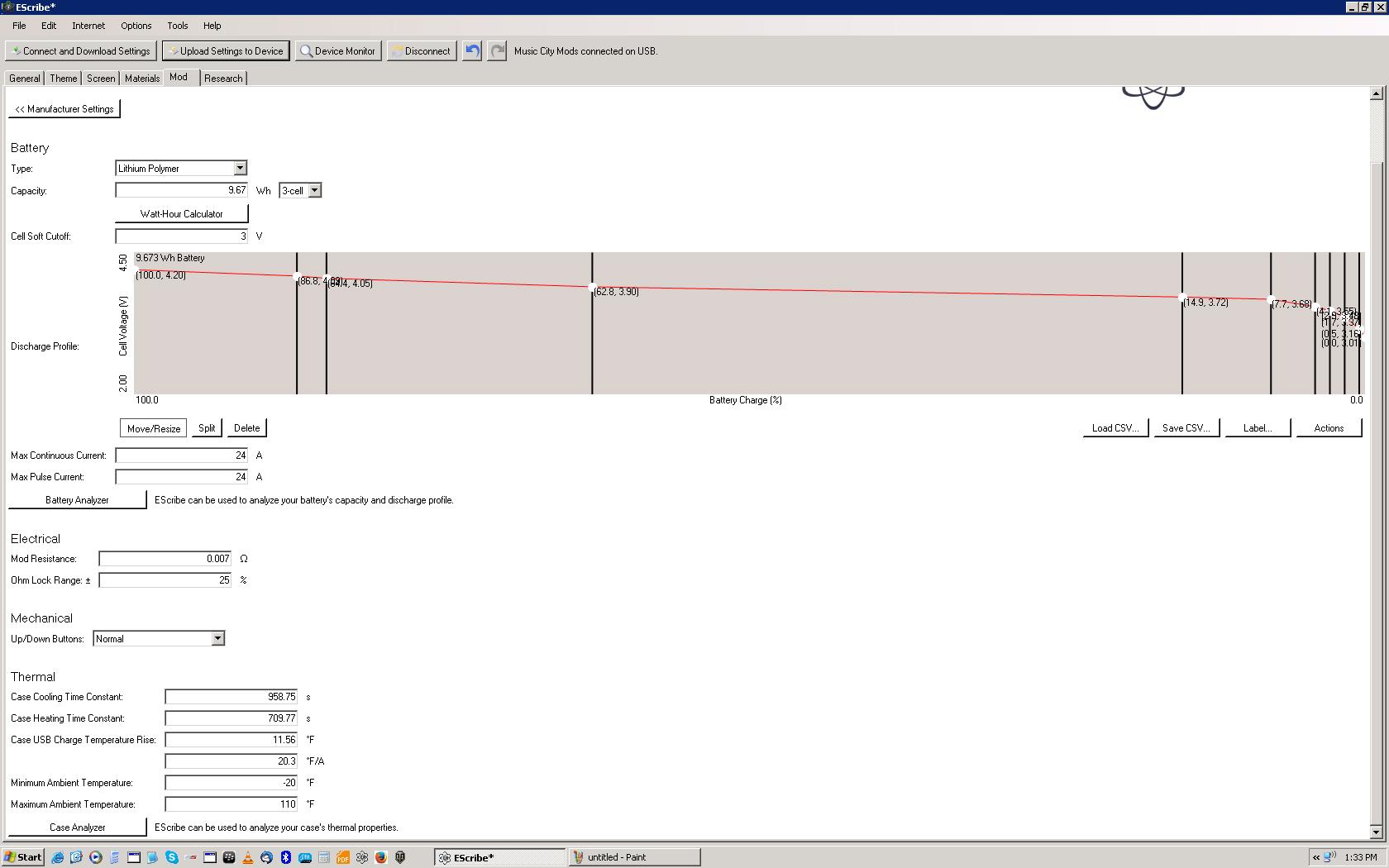Screen dimensions: 1389x868
Task: Open the Watt-Hour Calculator
Action: (181, 214)
